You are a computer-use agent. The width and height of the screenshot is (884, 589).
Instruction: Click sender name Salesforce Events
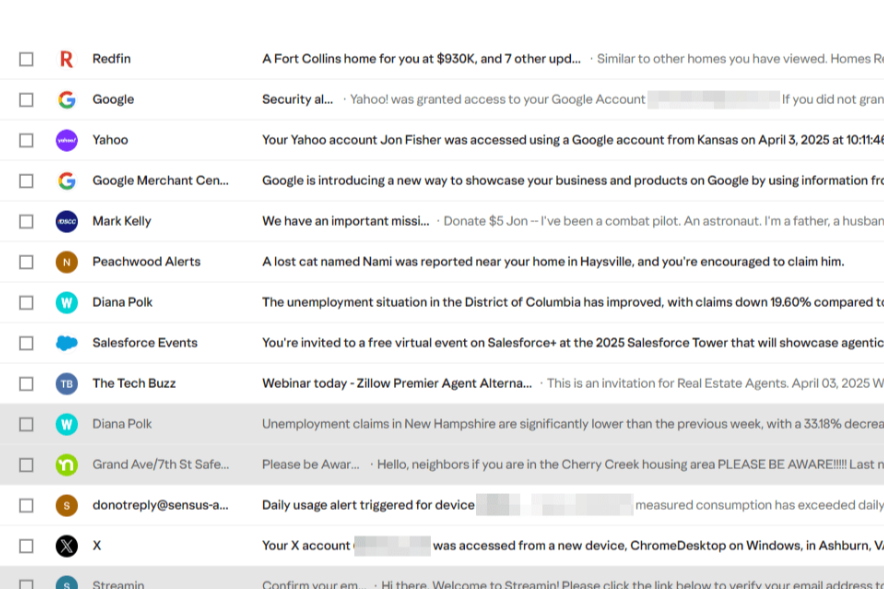pyautogui.click(x=145, y=343)
